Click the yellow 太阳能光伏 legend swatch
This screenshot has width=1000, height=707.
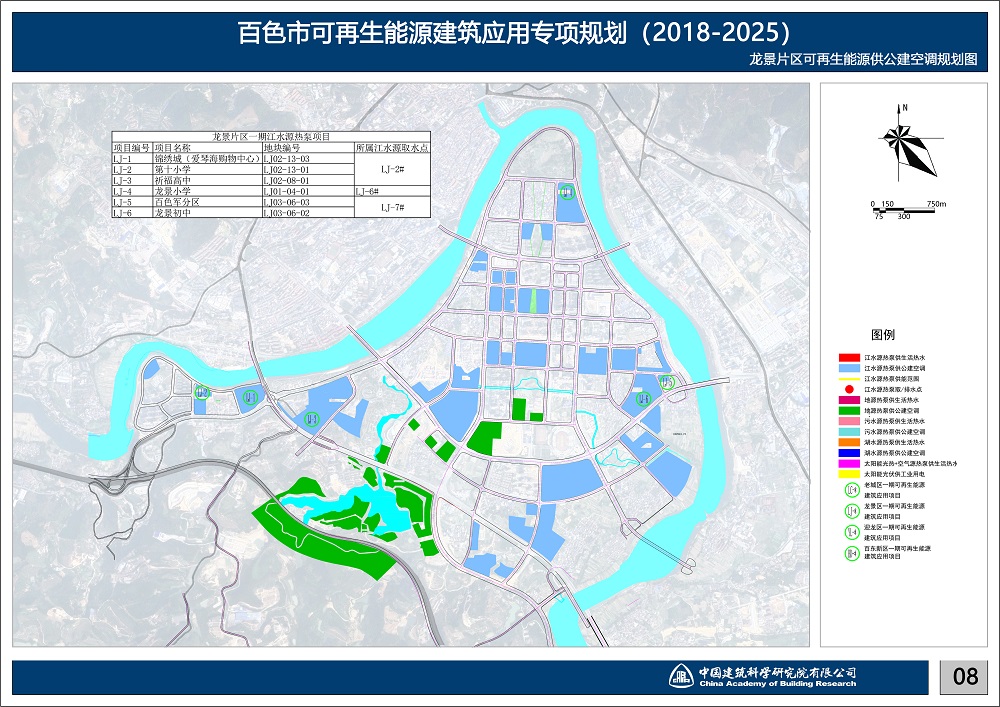click(x=848, y=474)
